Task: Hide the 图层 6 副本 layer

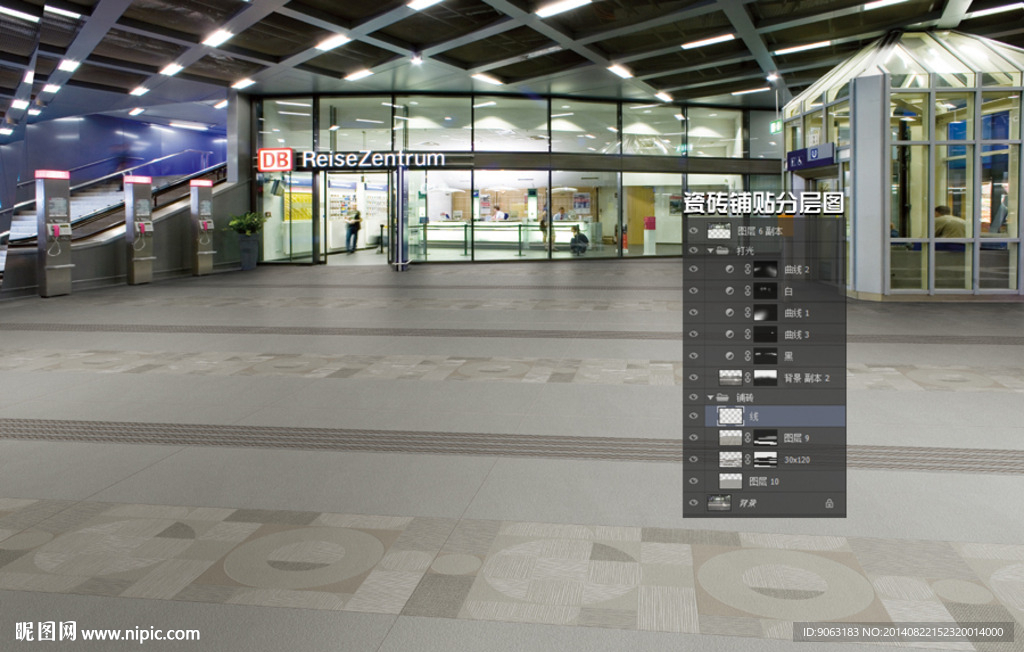Action: click(x=693, y=231)
